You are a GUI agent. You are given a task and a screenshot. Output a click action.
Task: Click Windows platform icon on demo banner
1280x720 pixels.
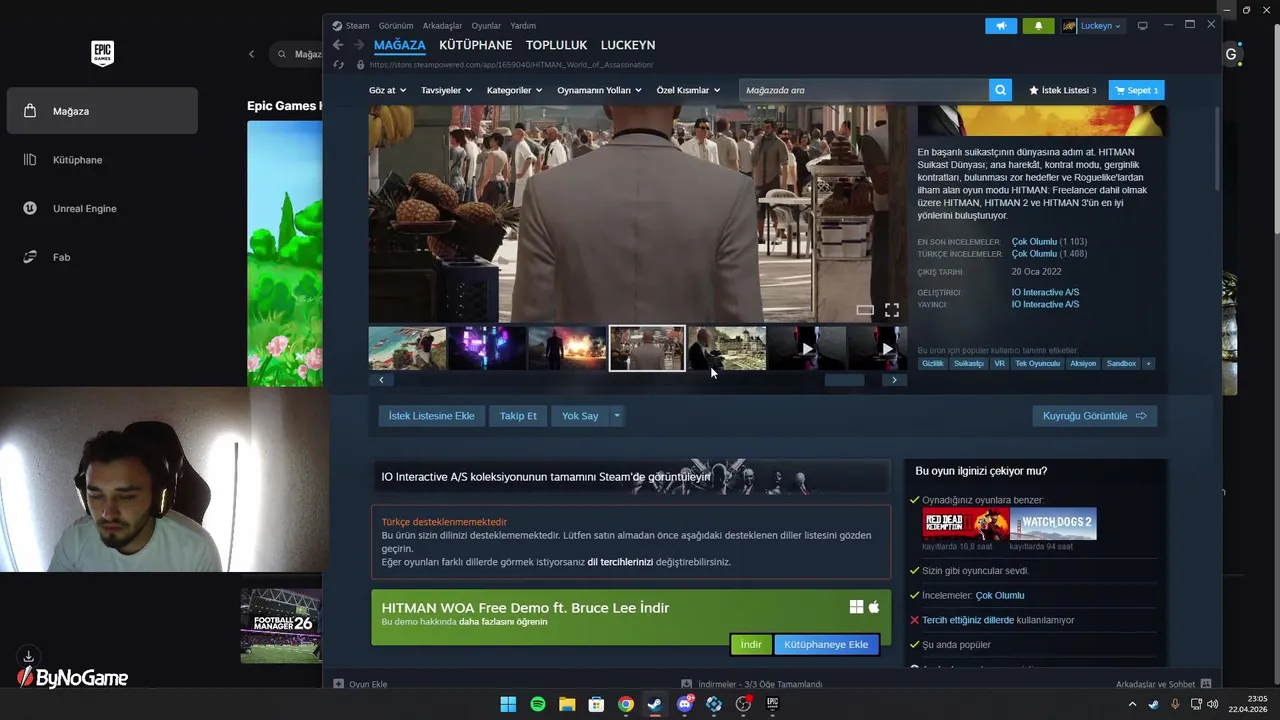coord(856,607)
